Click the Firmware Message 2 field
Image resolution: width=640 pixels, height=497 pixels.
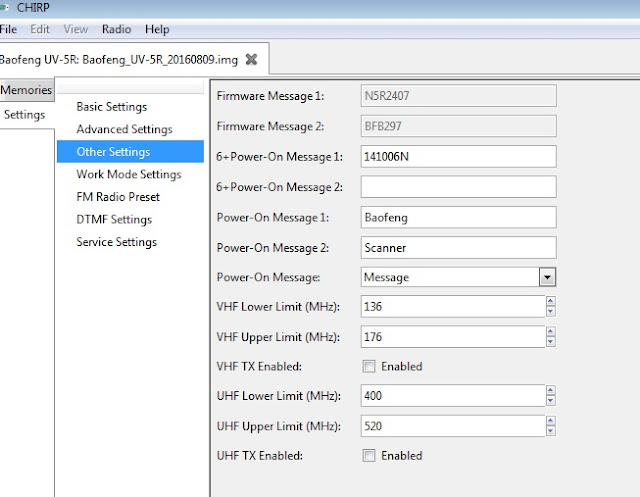click(x=458, y=126)
